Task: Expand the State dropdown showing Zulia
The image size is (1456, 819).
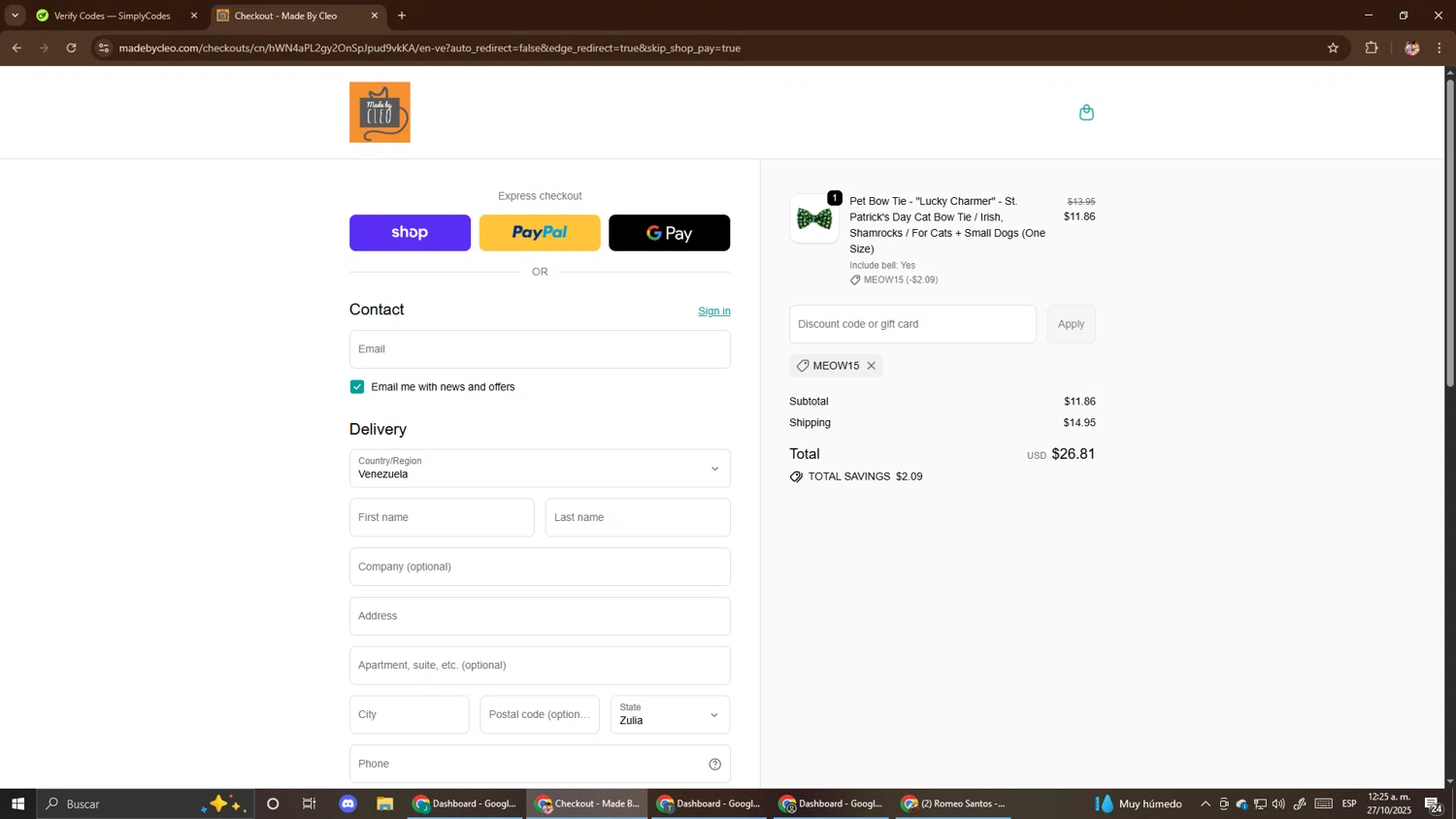Action: pos(670,715)
